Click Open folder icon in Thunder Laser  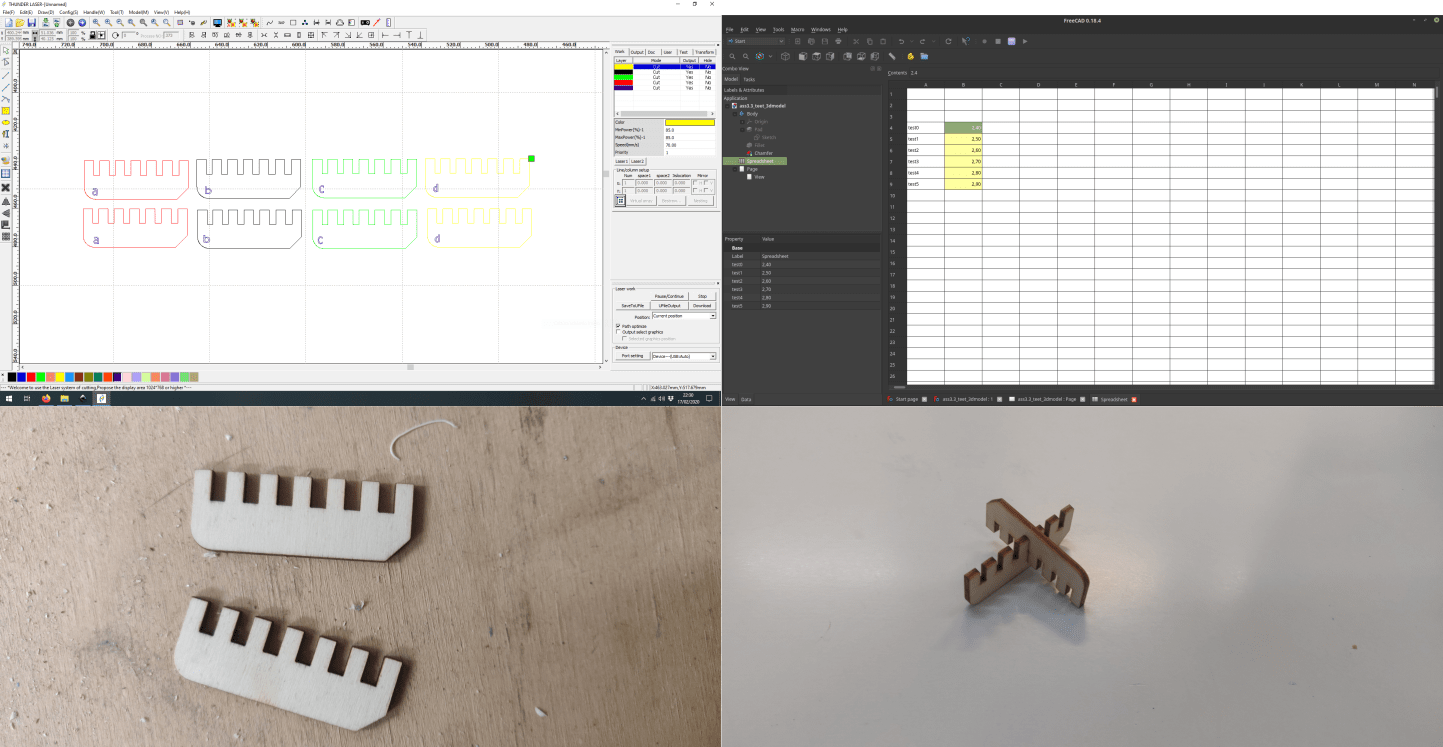[20, 22]
